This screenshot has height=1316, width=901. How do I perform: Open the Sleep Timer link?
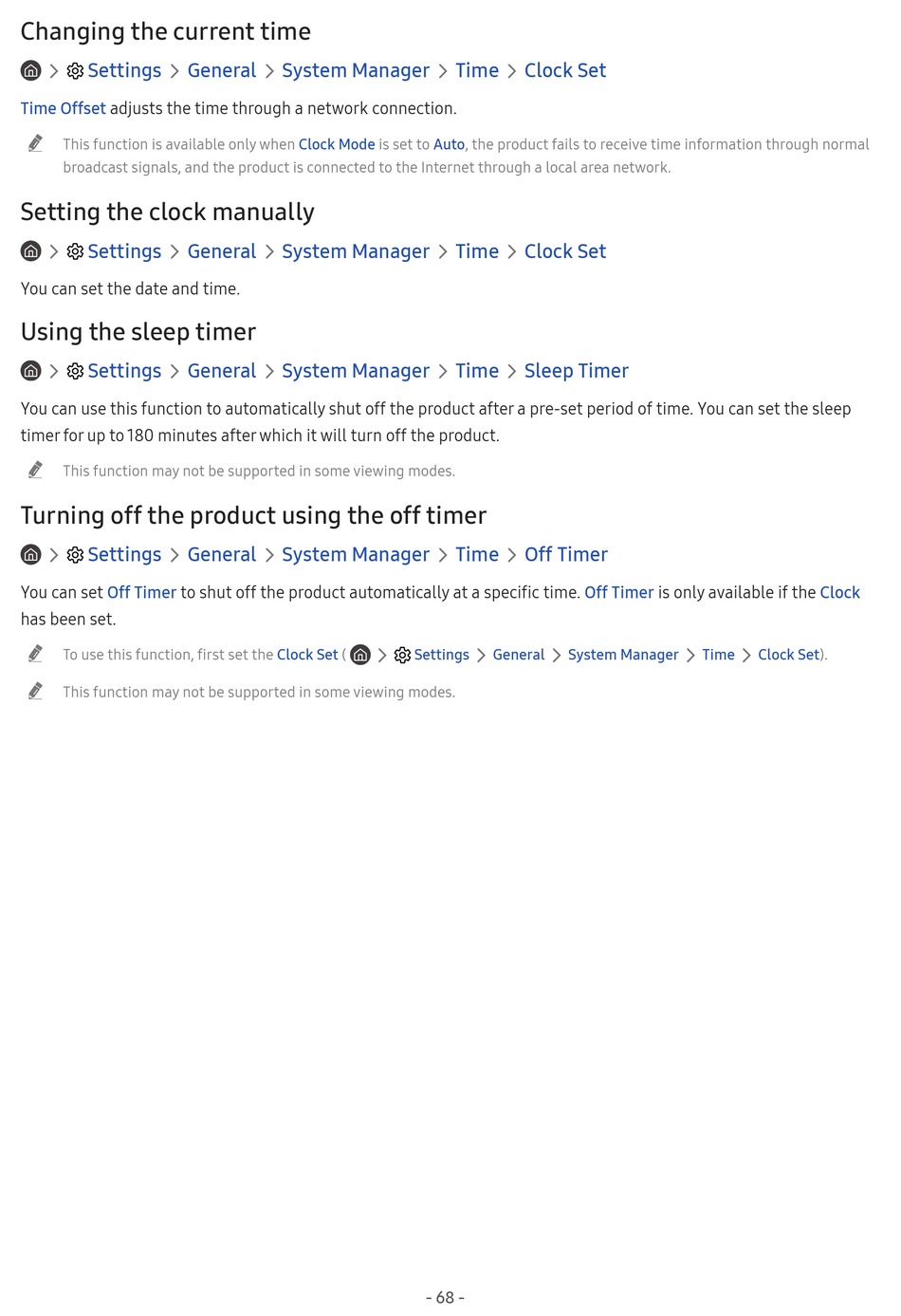577,371
